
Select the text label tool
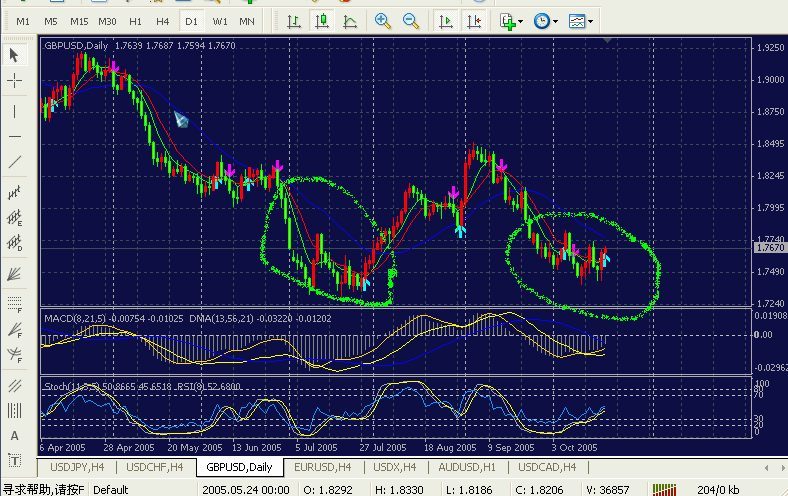click(x=15, y=436)
